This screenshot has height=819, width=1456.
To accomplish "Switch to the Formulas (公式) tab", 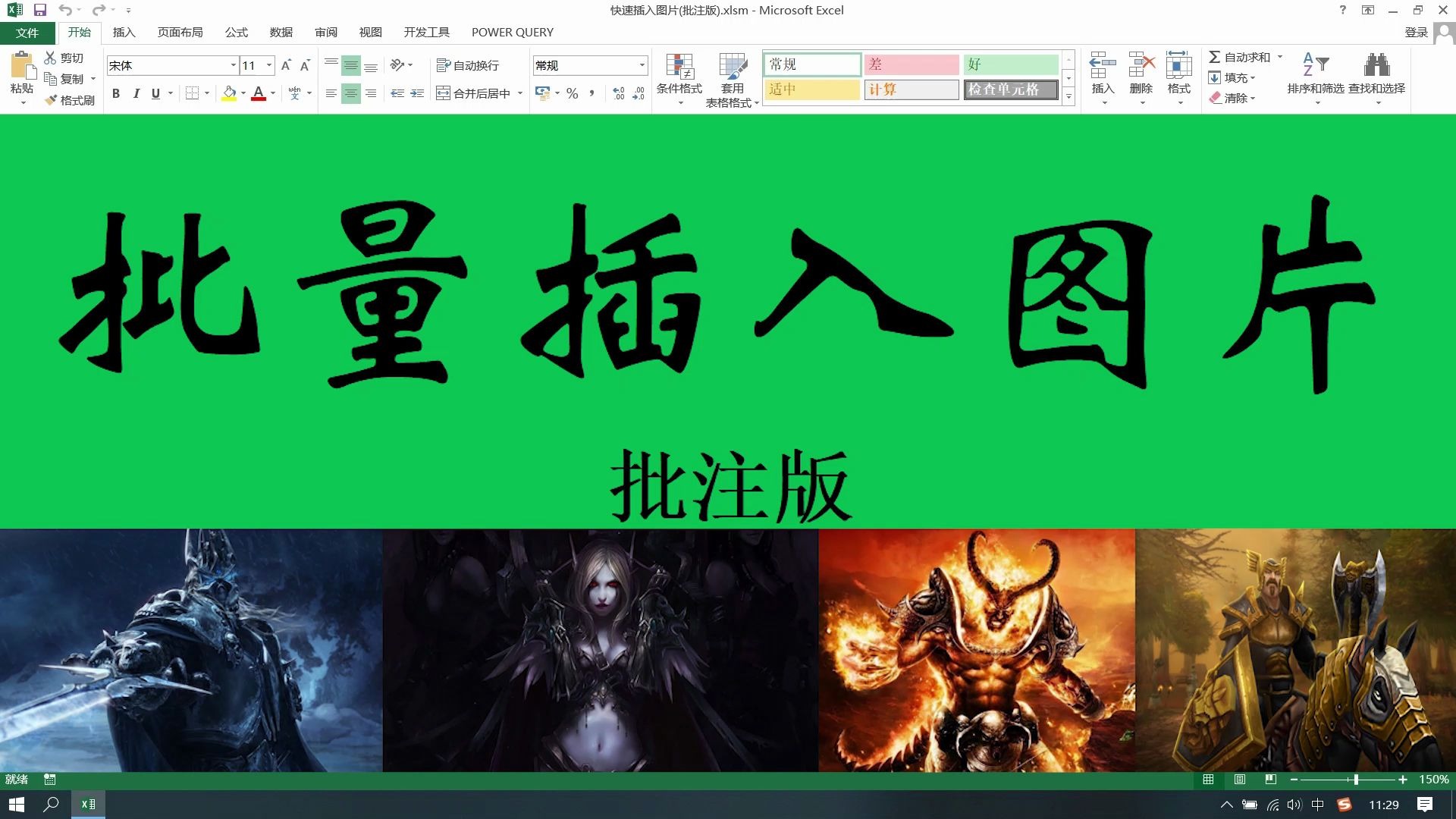I will (236, 33).
